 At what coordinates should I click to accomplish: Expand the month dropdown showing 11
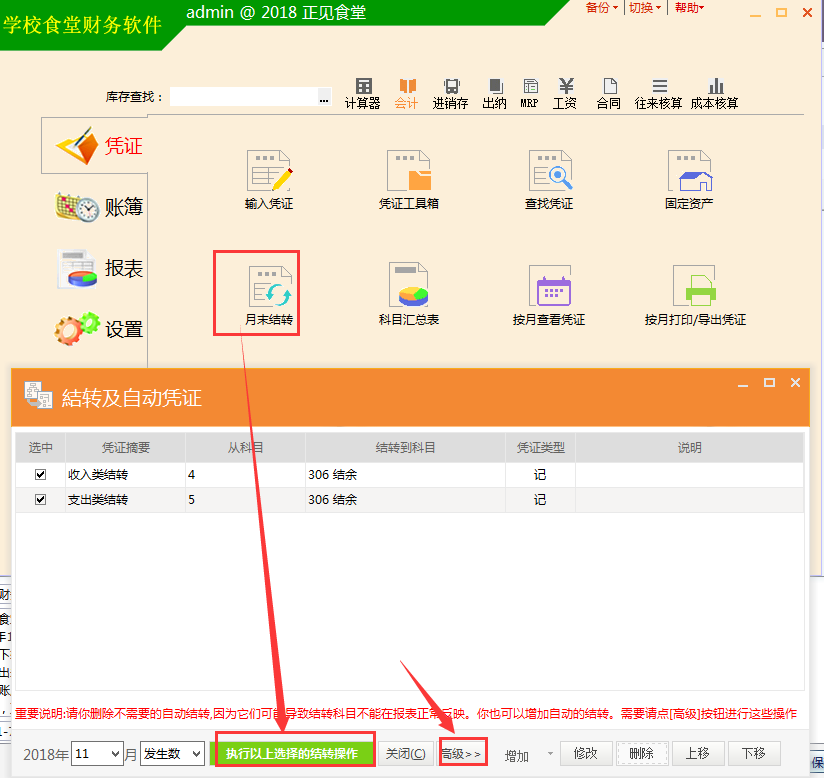click(x=115, y=754)
